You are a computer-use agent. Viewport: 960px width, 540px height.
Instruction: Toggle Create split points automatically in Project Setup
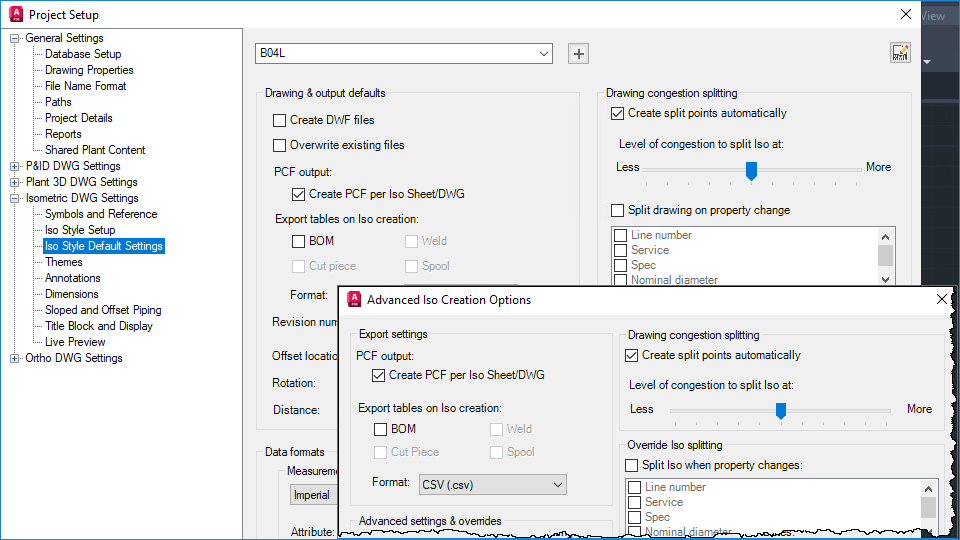click(x=617, y=113)
